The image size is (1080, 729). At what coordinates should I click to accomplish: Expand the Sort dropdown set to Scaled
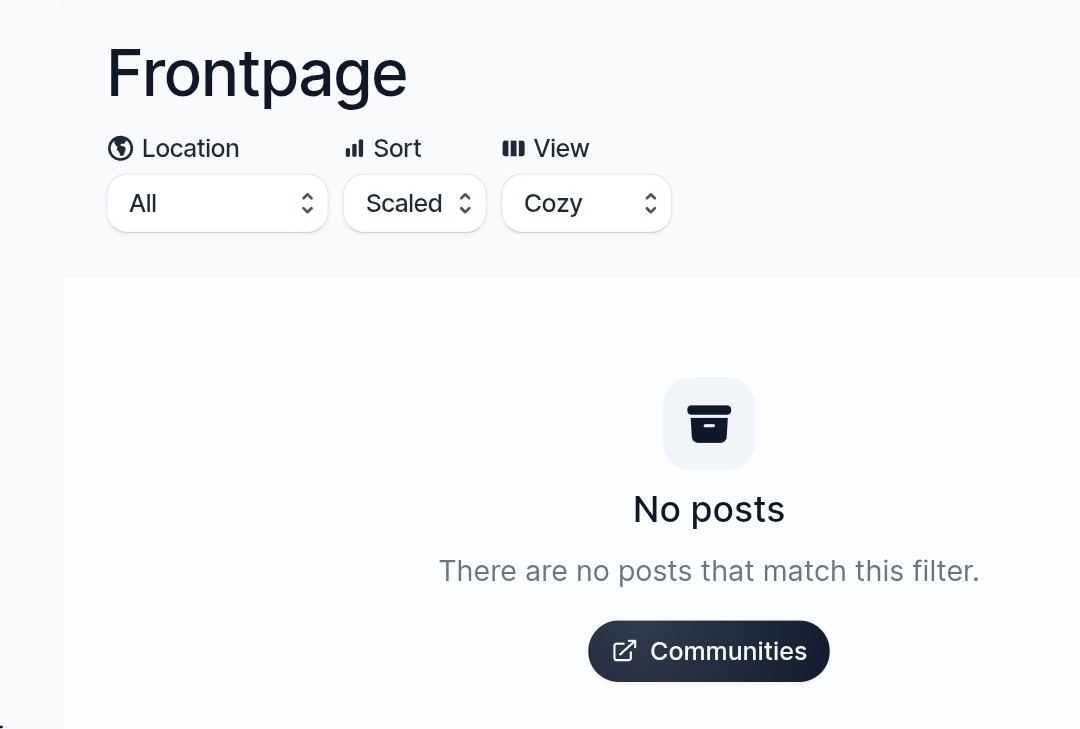click(414, 204)
